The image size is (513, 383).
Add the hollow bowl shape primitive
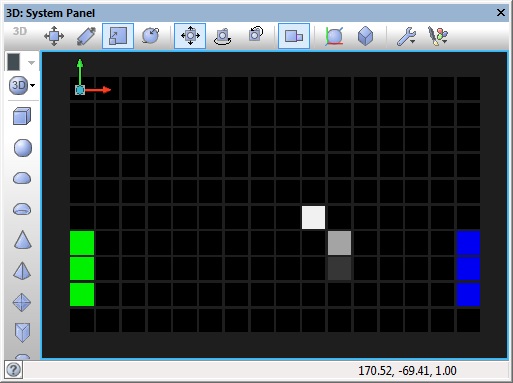tap(22, 209)
